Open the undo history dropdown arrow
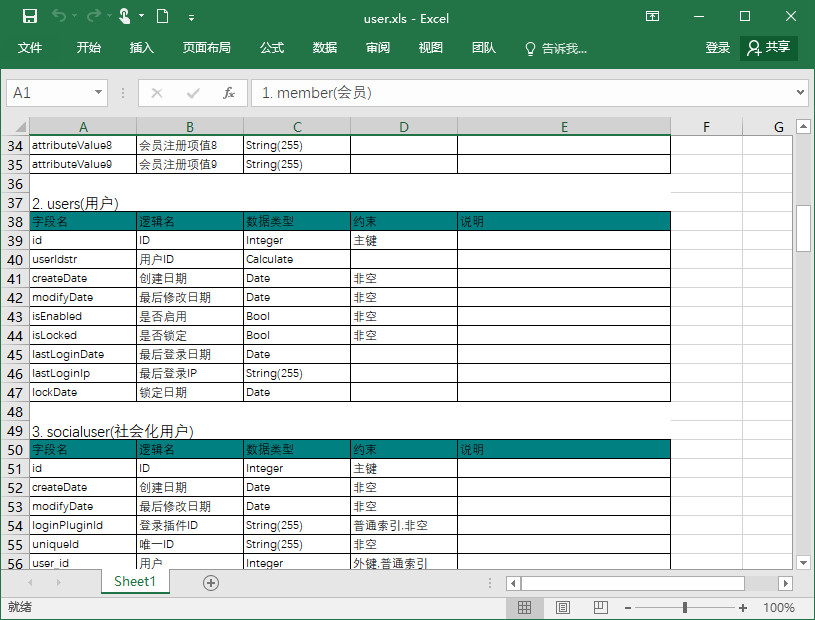Viewport: 815px width, 620px height. coord(74,17)
